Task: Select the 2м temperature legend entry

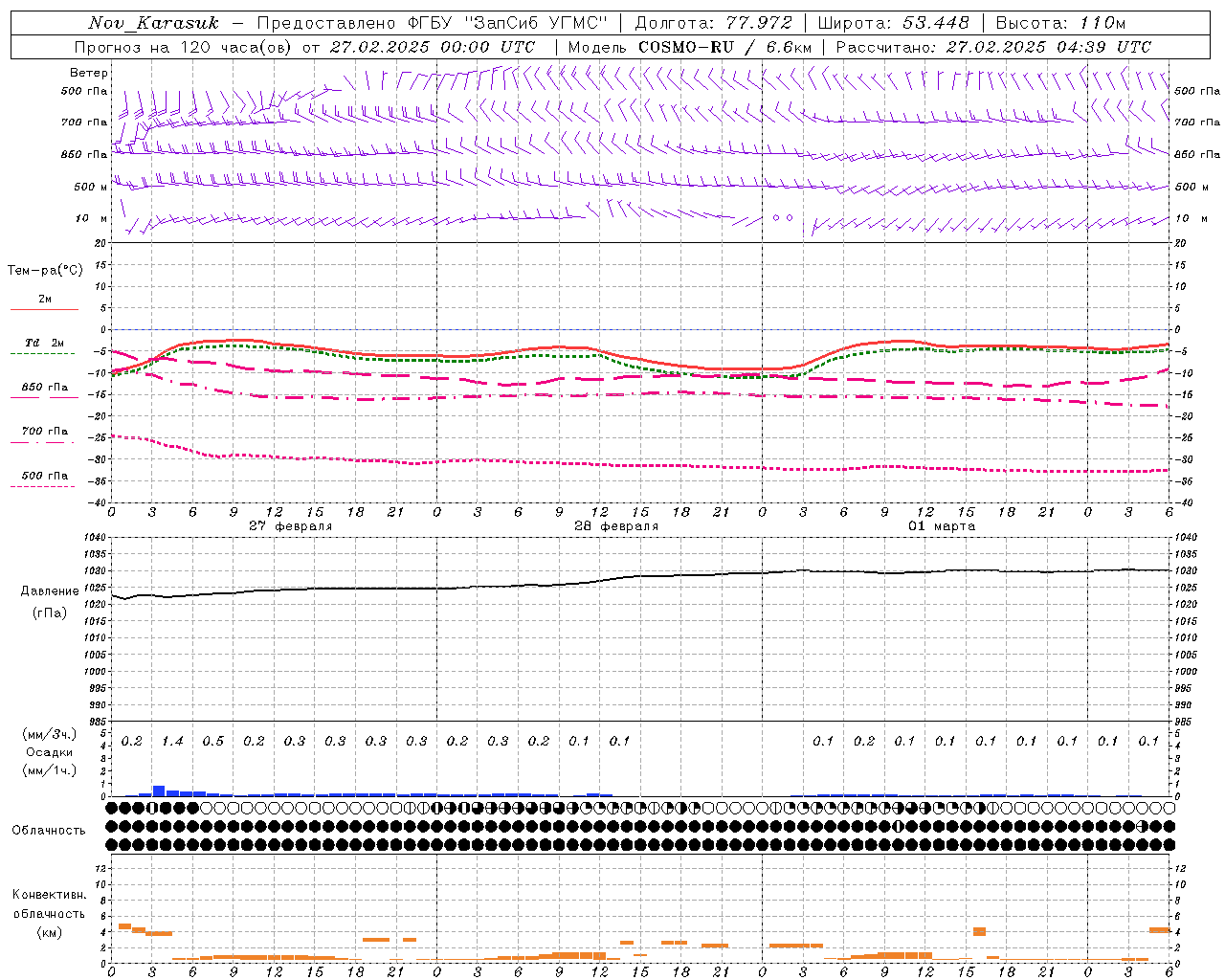Action: [44, 300]
